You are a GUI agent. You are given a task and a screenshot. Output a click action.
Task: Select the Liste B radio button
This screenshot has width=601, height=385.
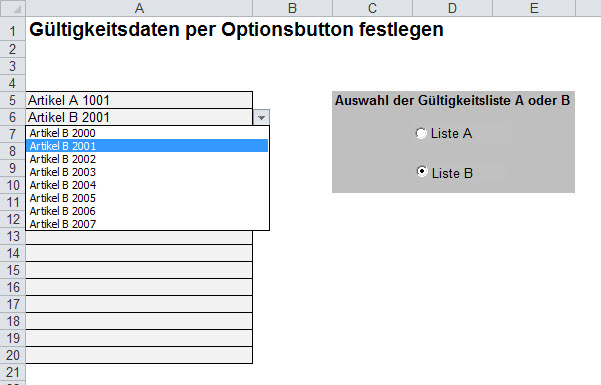coord(422,172)
